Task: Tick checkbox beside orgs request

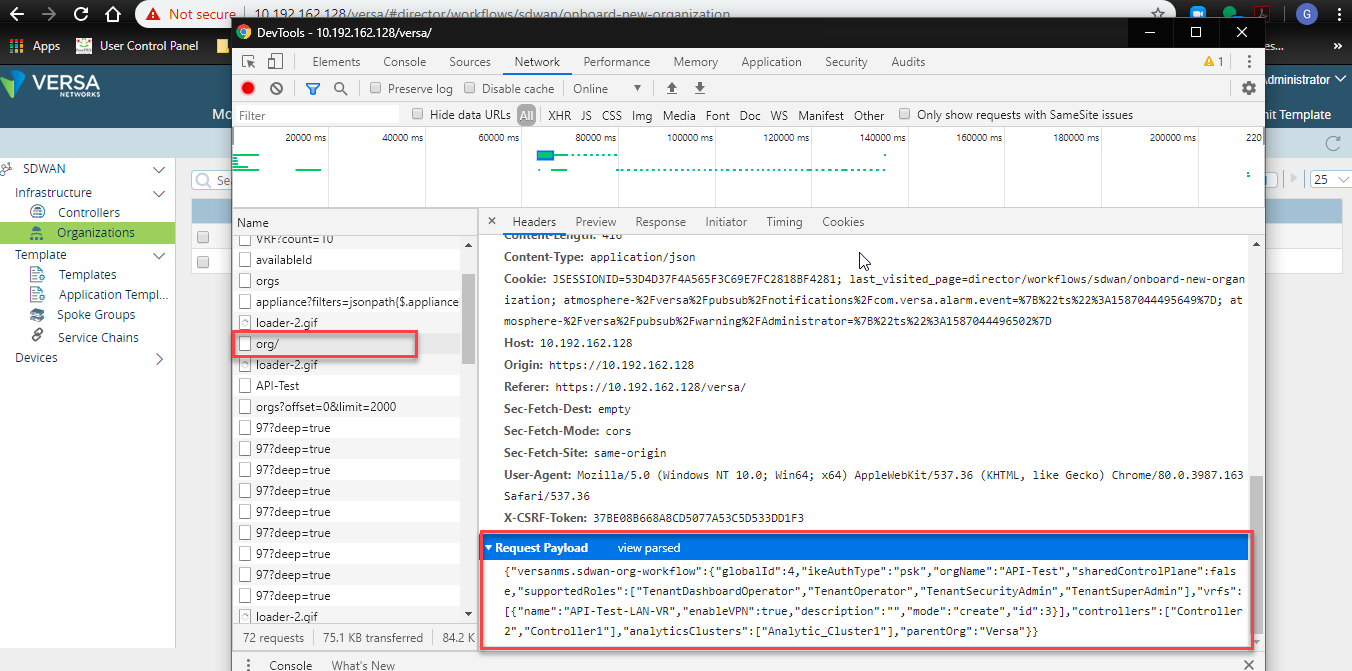Action: tap(246, 281)
